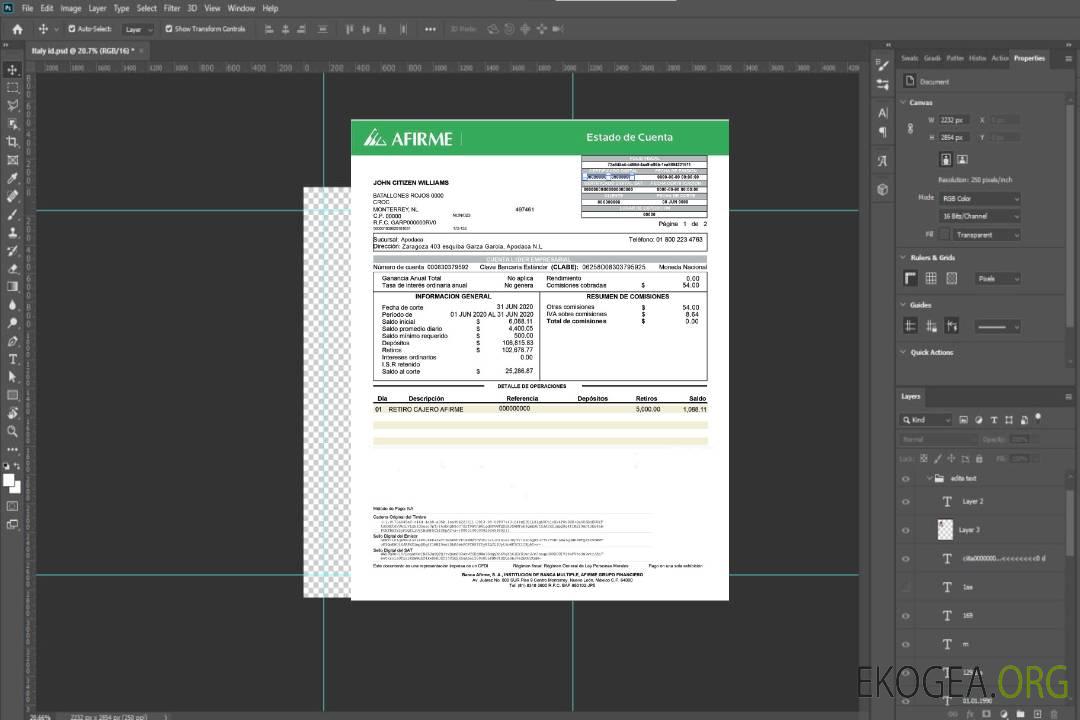Open the Character panel icon
Image resolution: width=1080 pixels, height=720 pixels.
[x=883, y=113]
